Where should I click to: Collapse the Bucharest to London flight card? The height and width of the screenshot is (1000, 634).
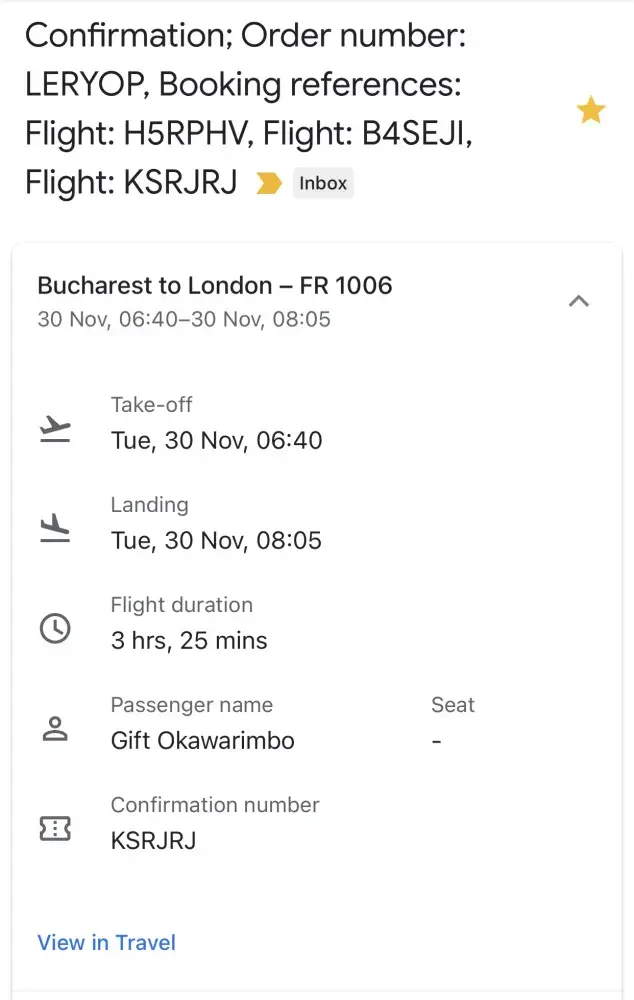point(578,301)
